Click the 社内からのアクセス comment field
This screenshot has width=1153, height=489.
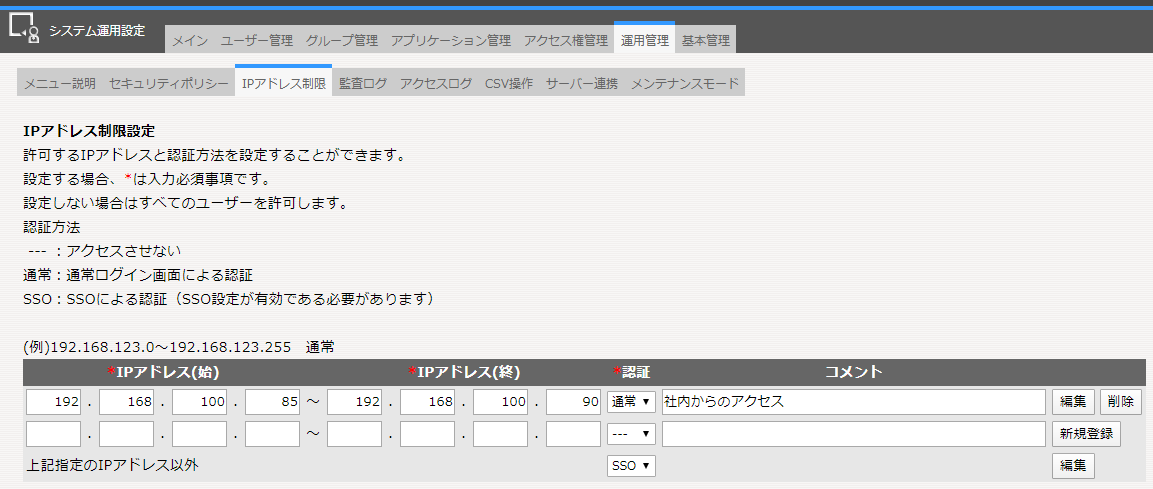click(x=853, y=402)
